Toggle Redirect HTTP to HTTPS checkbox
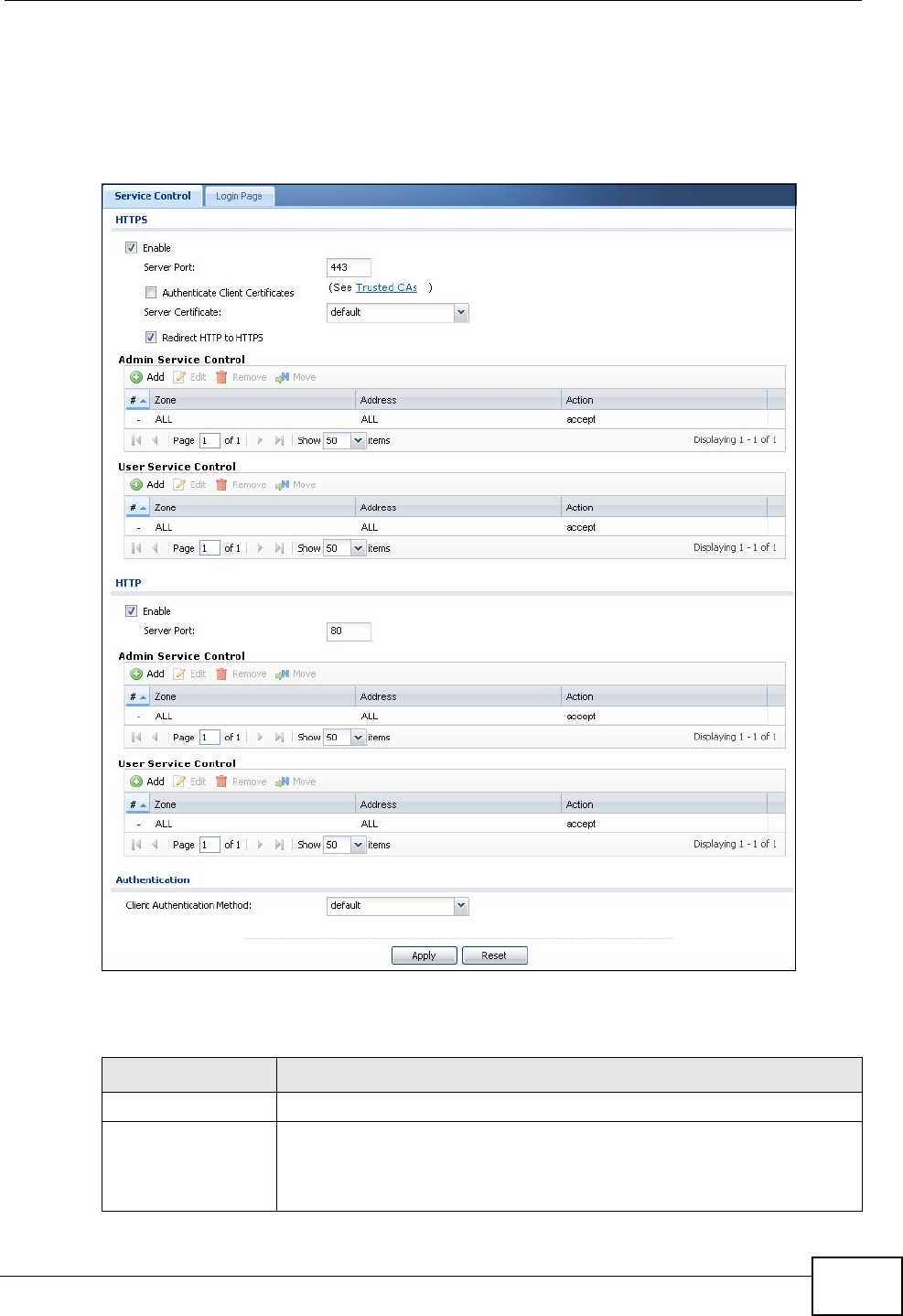The width and height of the screenshot is (903, 1316). tap(151, 338)
